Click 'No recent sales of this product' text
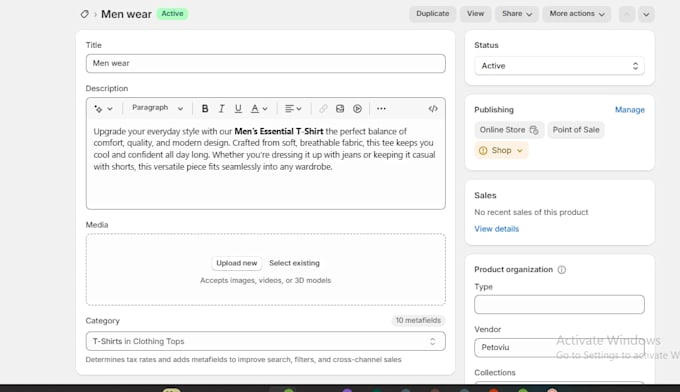 click(x=531, y=212)
